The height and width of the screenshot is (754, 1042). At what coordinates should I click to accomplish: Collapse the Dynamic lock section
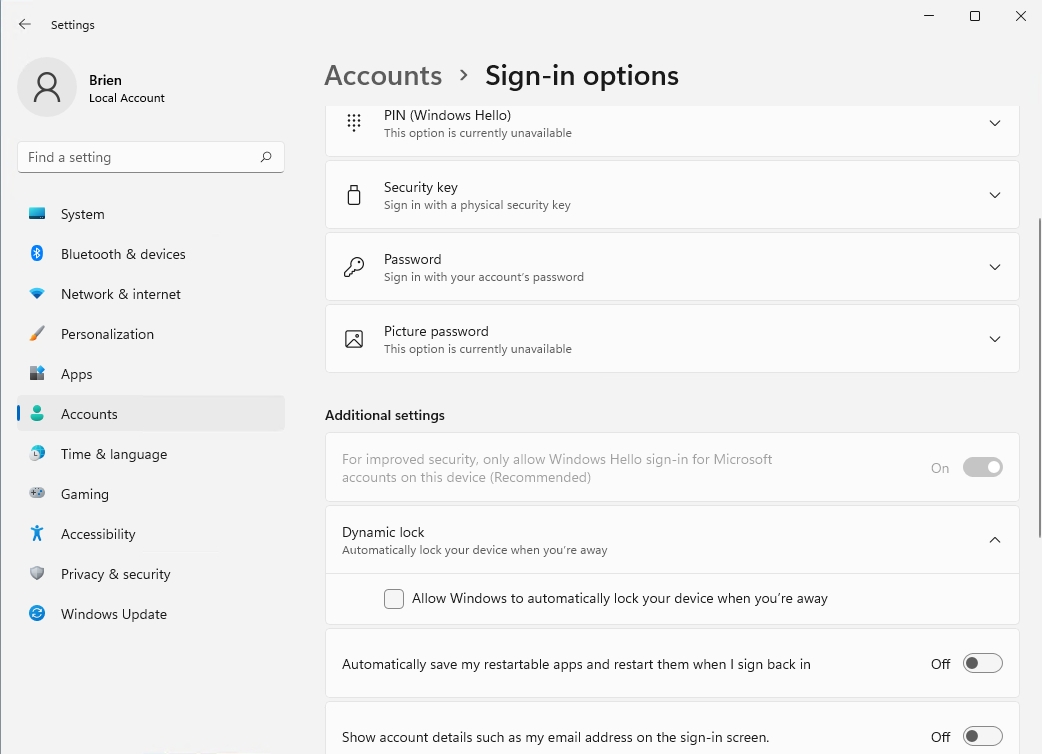(x=995, y=539)
